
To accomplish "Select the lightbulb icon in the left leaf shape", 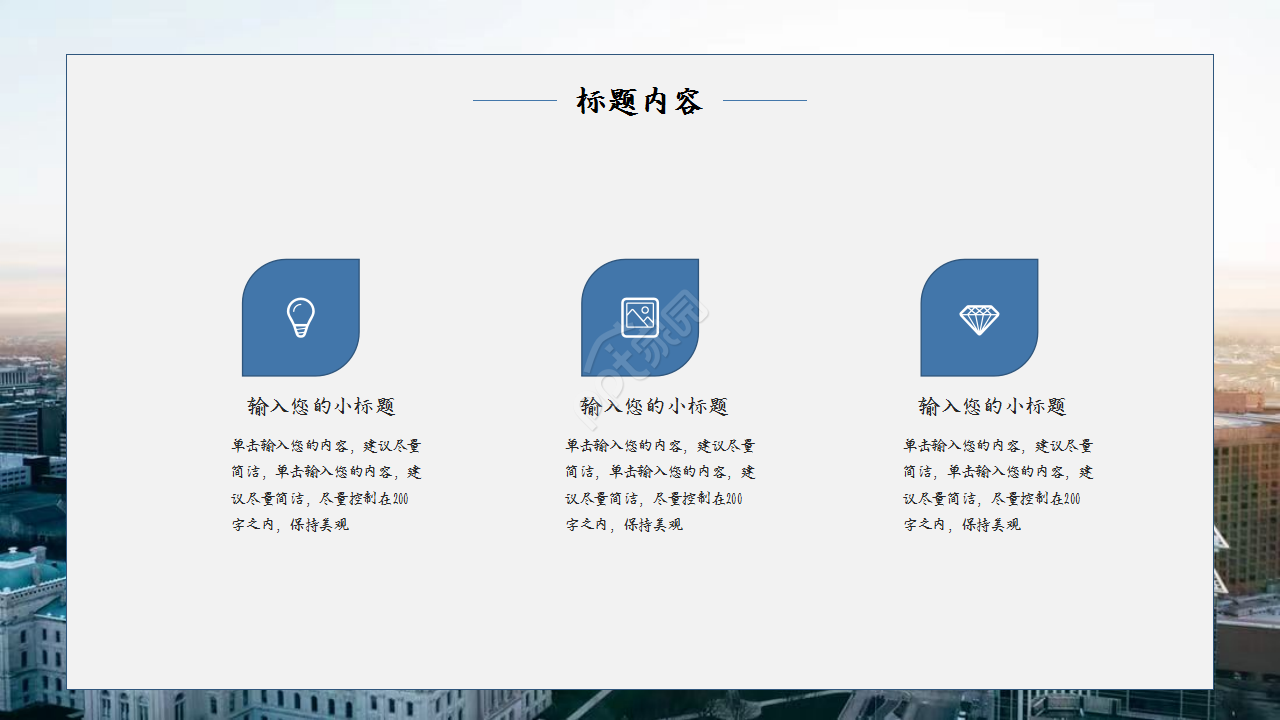I will click(300, 317).
